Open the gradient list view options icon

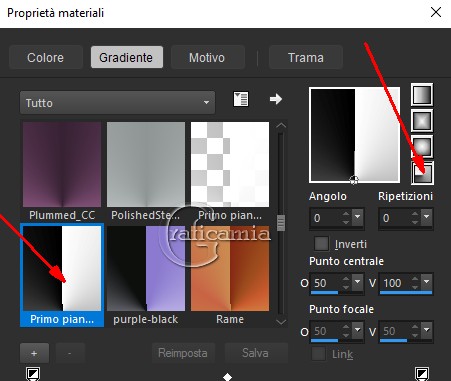pyautogui.click(x=241, y=99)
